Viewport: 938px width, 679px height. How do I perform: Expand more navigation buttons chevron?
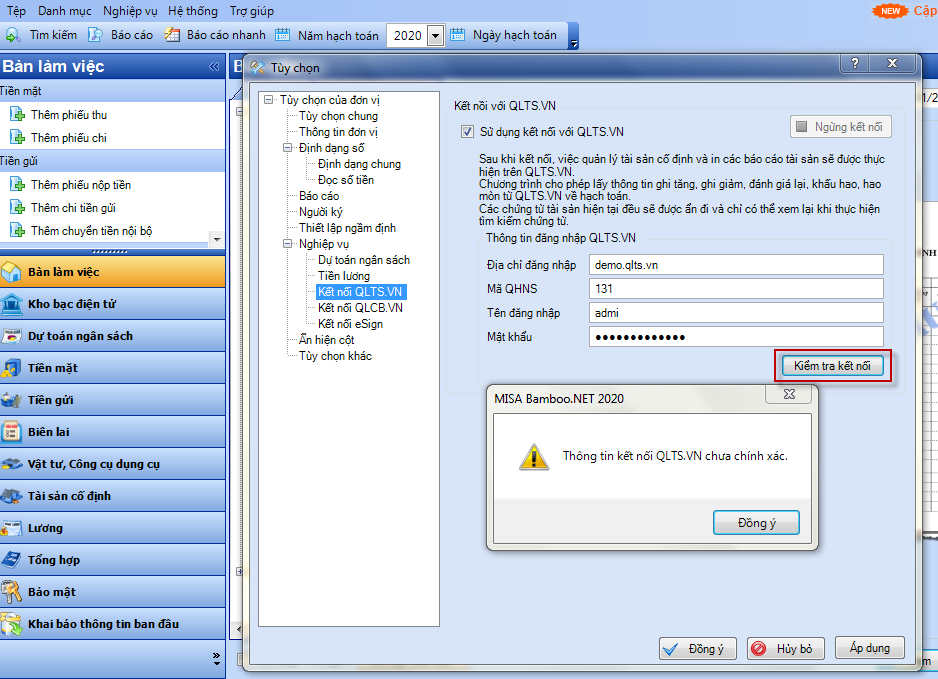click(x=217, y=659)
